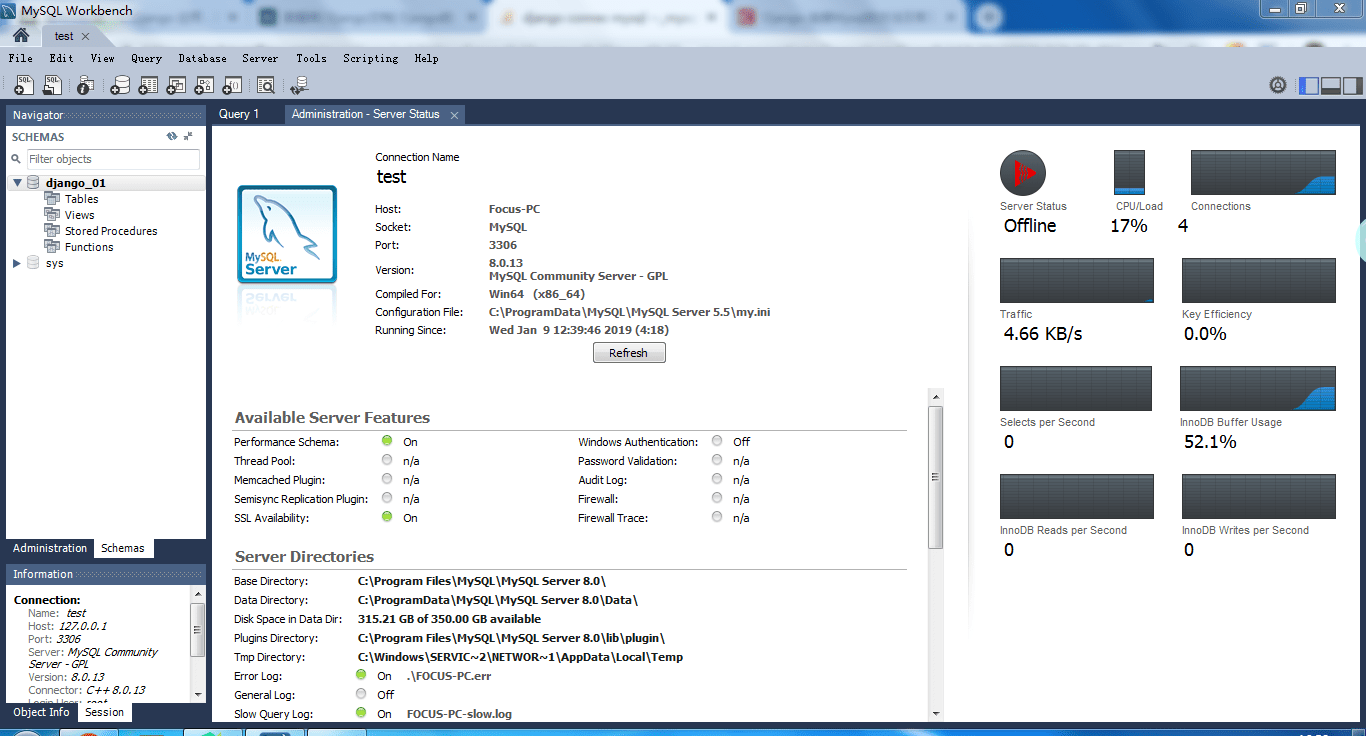The height and width of the screenshot is (736, 1366).
Task: Click the CPU/Load usage graph
Action: pos(1130,172)
